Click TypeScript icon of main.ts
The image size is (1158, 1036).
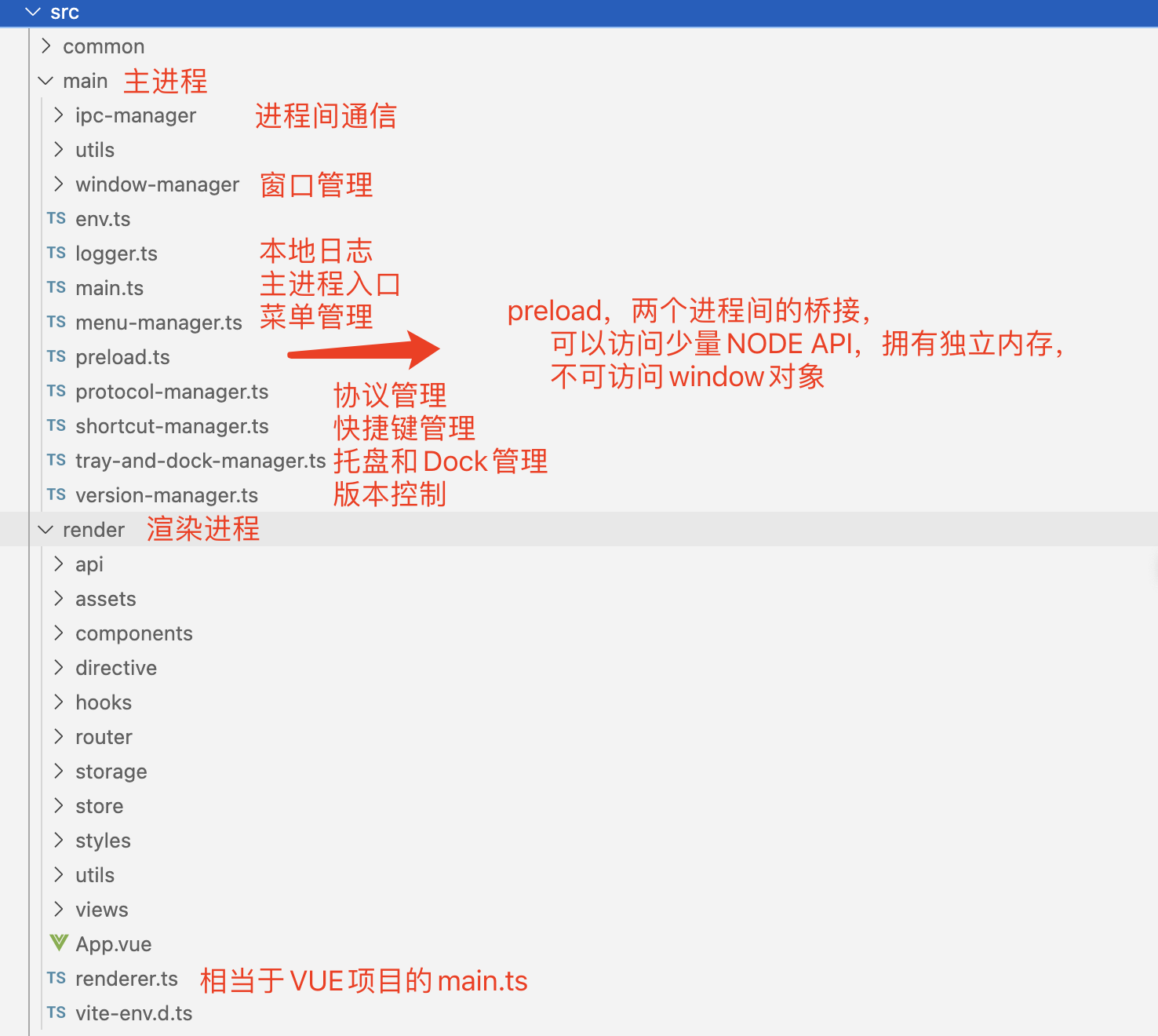[56, 287]
